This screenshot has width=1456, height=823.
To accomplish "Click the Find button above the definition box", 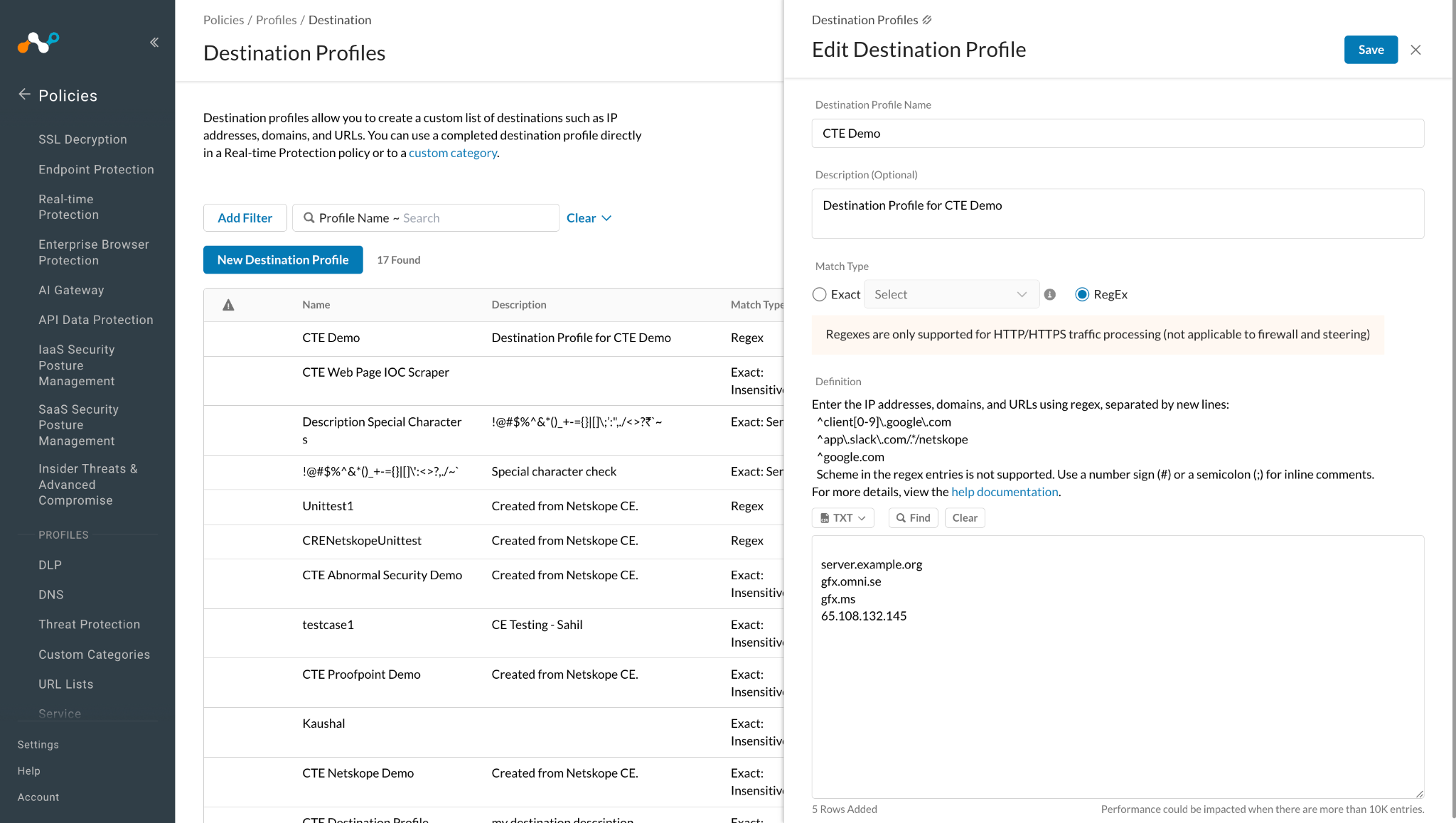I will [914, 517].
